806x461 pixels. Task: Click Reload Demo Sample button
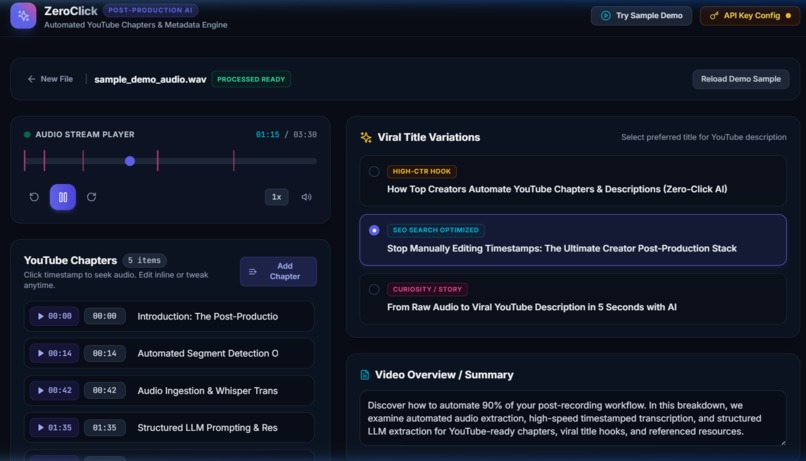(x=741, y=79)
